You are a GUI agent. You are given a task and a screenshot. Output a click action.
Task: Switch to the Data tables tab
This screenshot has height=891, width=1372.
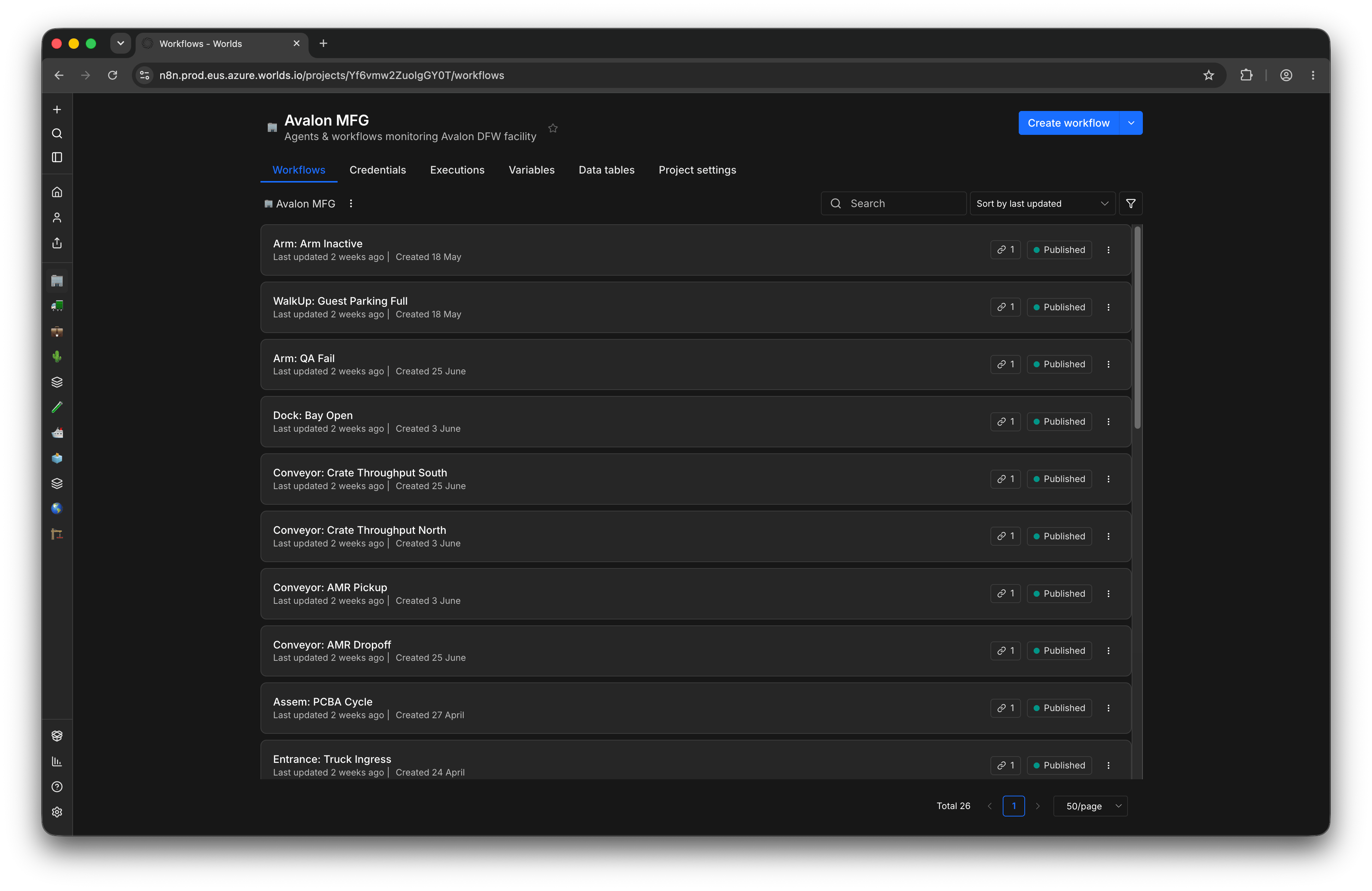tap(607, 170)
